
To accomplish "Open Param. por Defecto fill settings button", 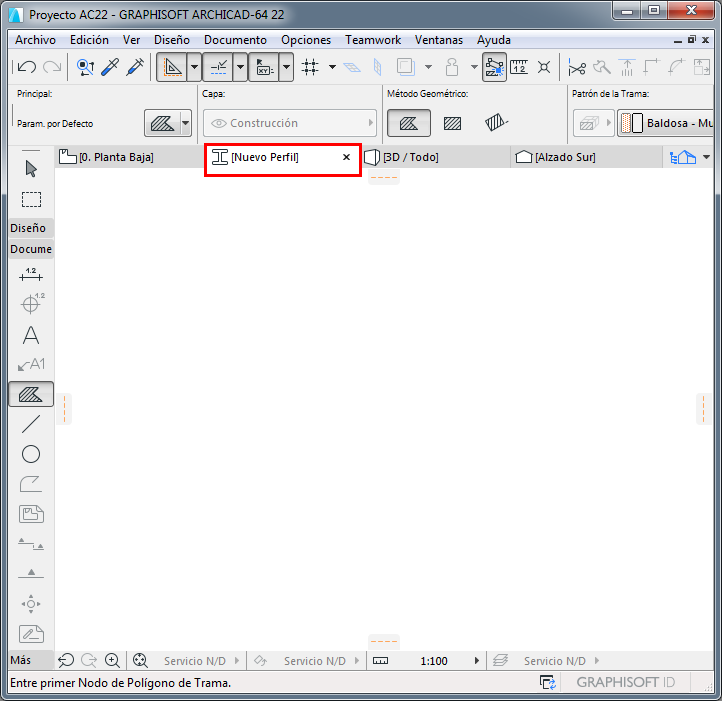I will coord(163,123).
